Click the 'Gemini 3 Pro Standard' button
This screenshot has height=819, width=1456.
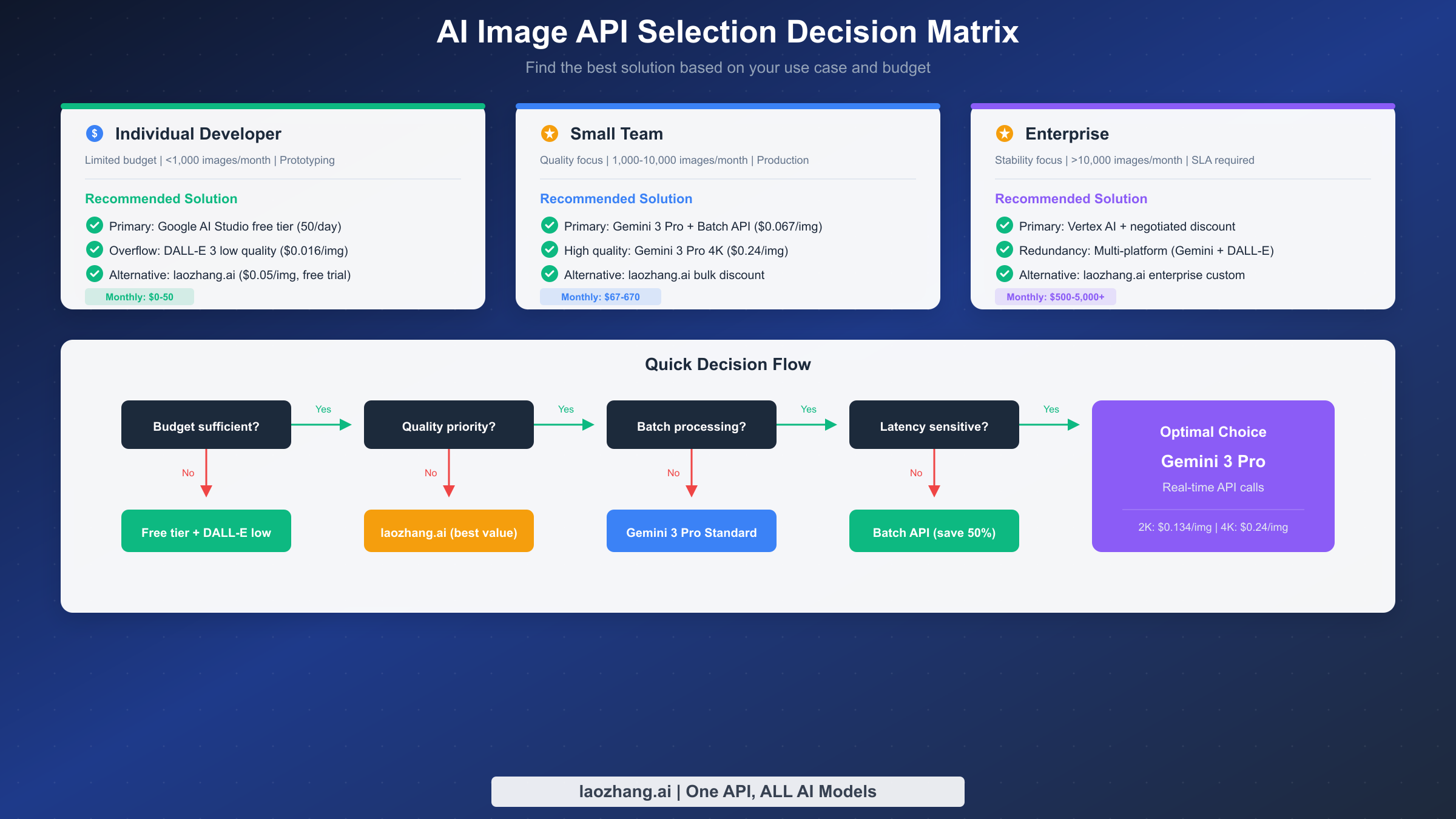coord(691,531)
